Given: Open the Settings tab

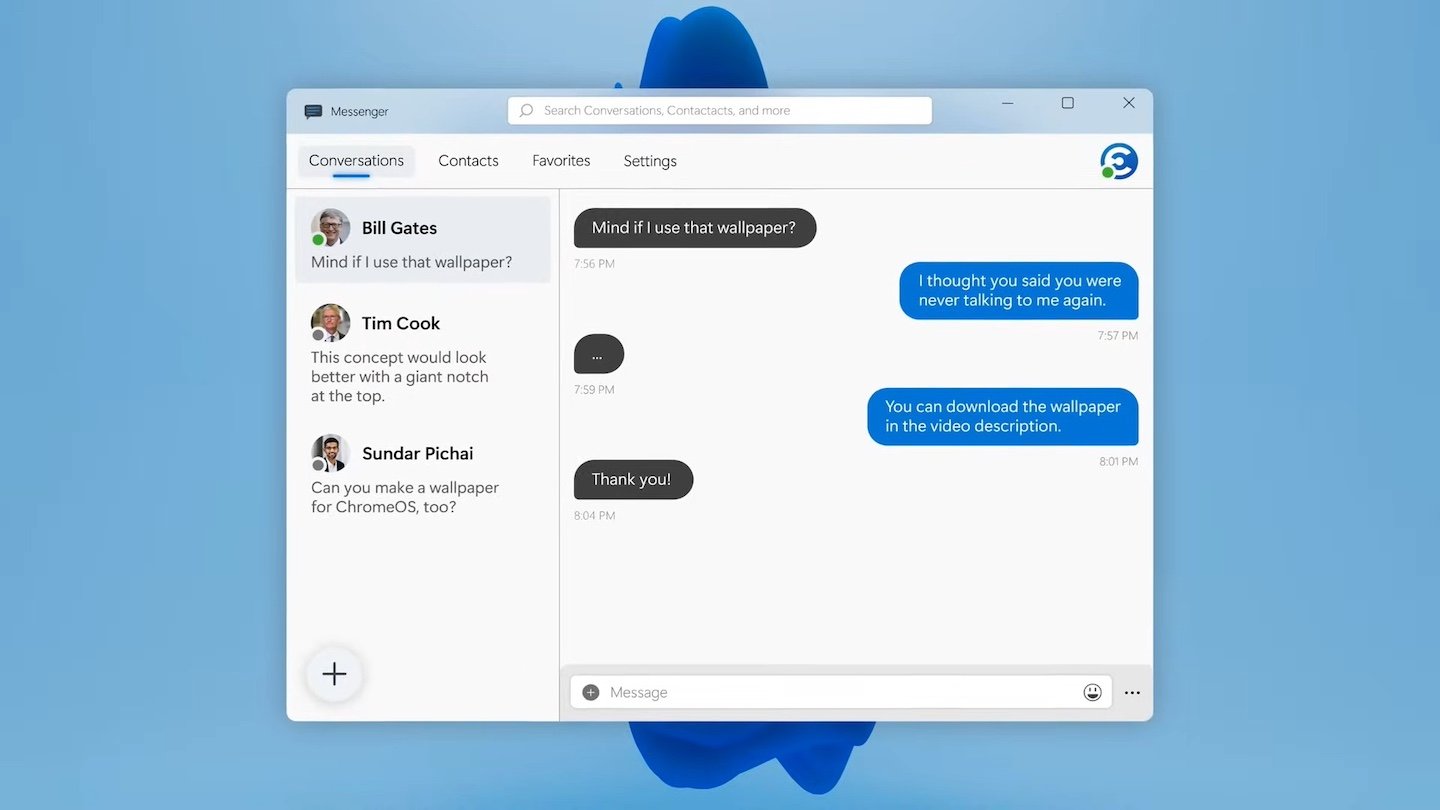Looking at the screenshot, I should 650,161.
